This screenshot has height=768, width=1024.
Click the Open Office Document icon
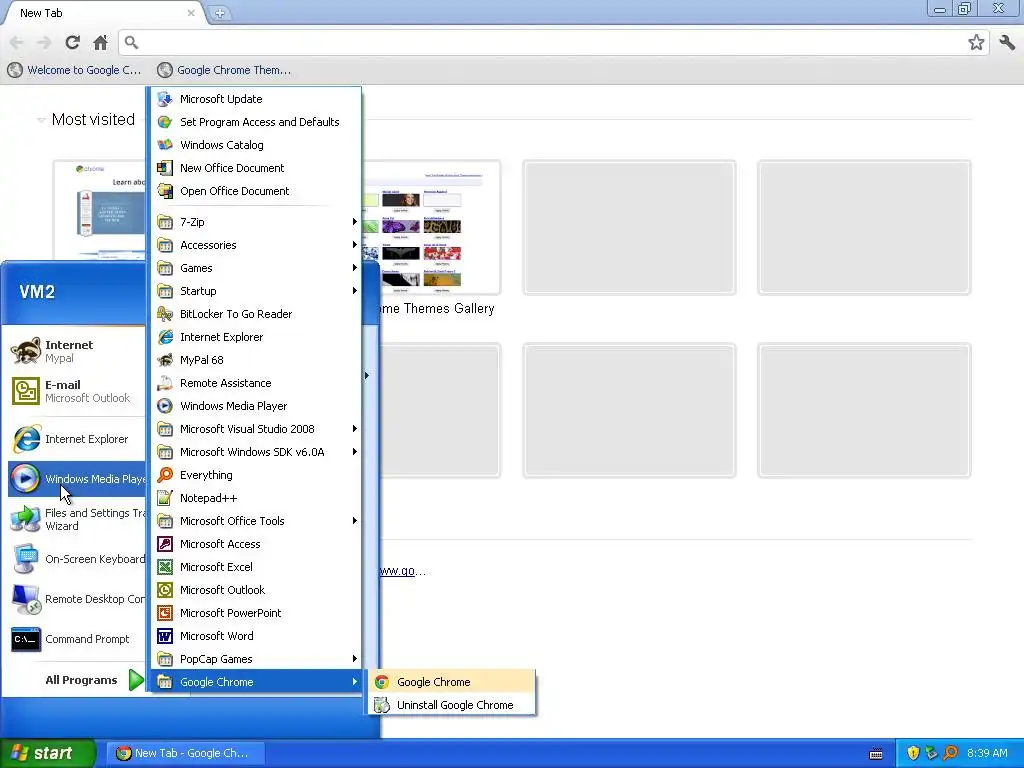click(x=165, y=191)
